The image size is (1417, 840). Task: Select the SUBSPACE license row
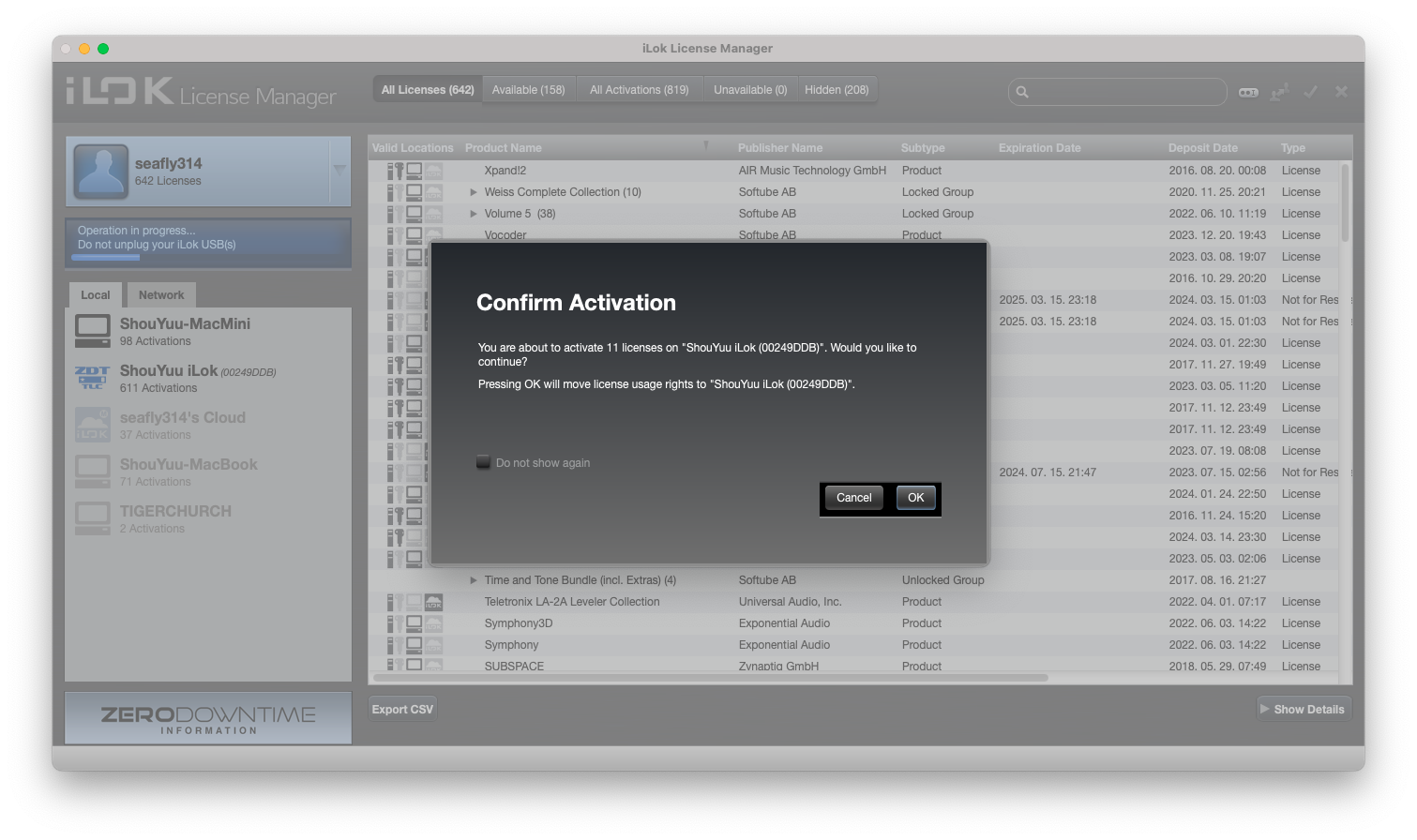853,666
